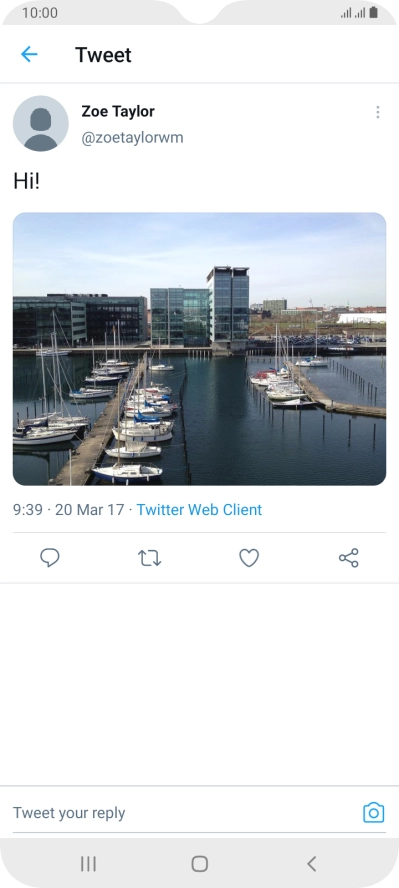Tap the camera icon in reply bar

[374, 813]
